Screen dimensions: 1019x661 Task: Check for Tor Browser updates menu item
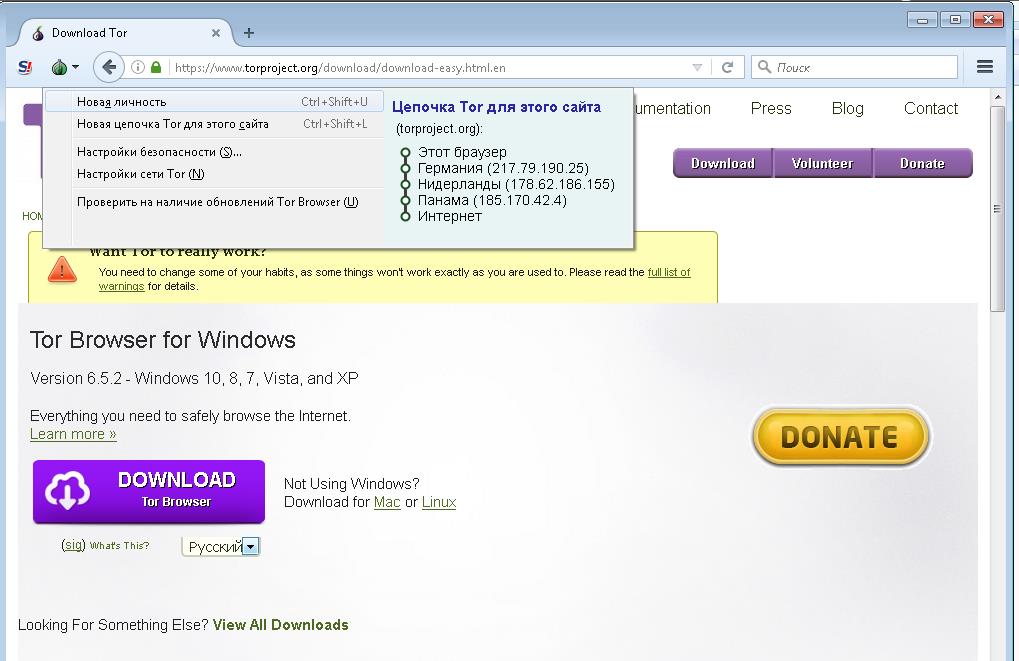[214, 201]
